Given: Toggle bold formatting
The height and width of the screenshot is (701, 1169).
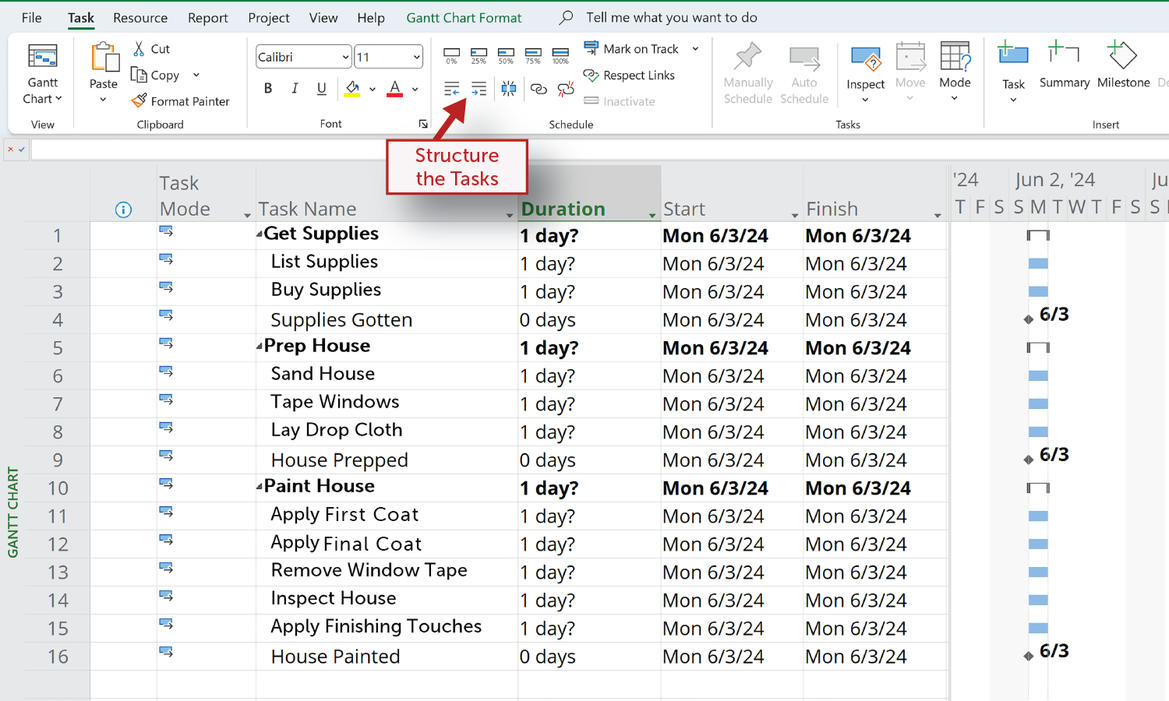Looking at the screenshot, I should [268, 89].
